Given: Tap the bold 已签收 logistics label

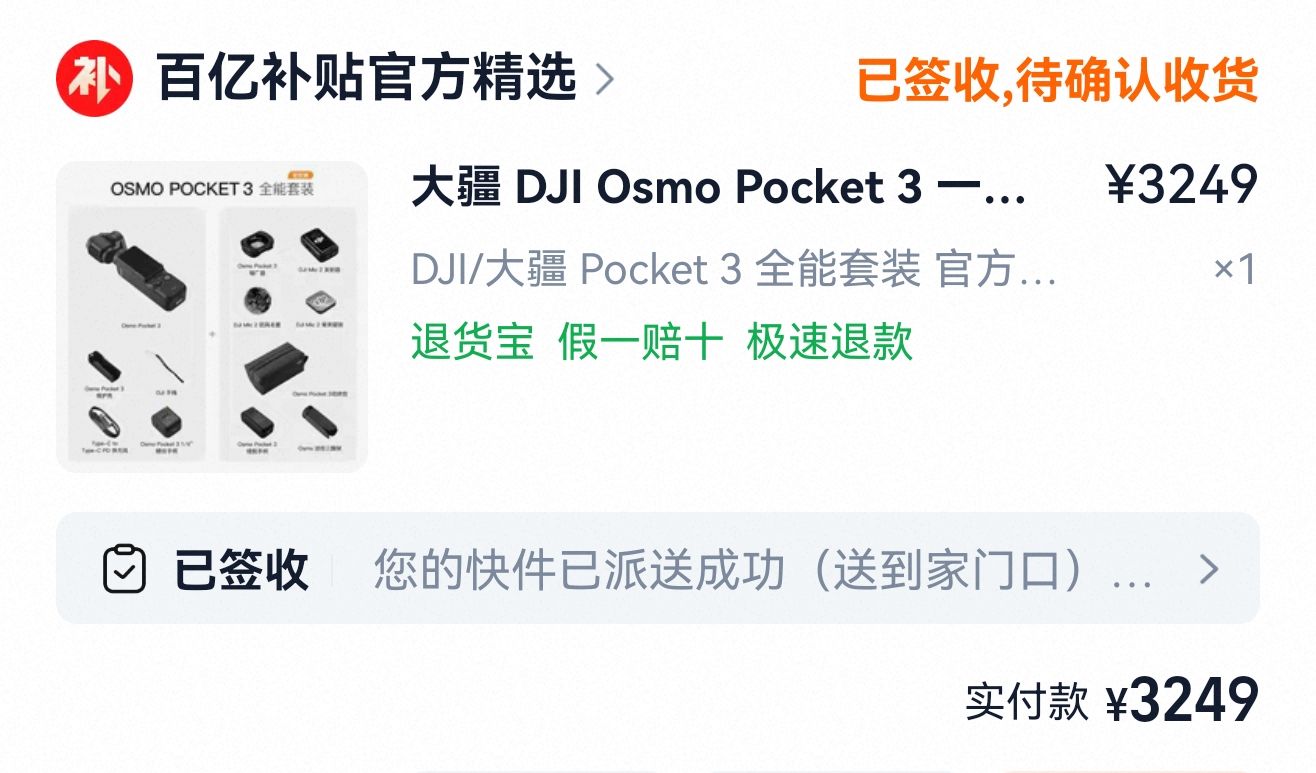Looking at the screenshot, I should tap(241, 569).
